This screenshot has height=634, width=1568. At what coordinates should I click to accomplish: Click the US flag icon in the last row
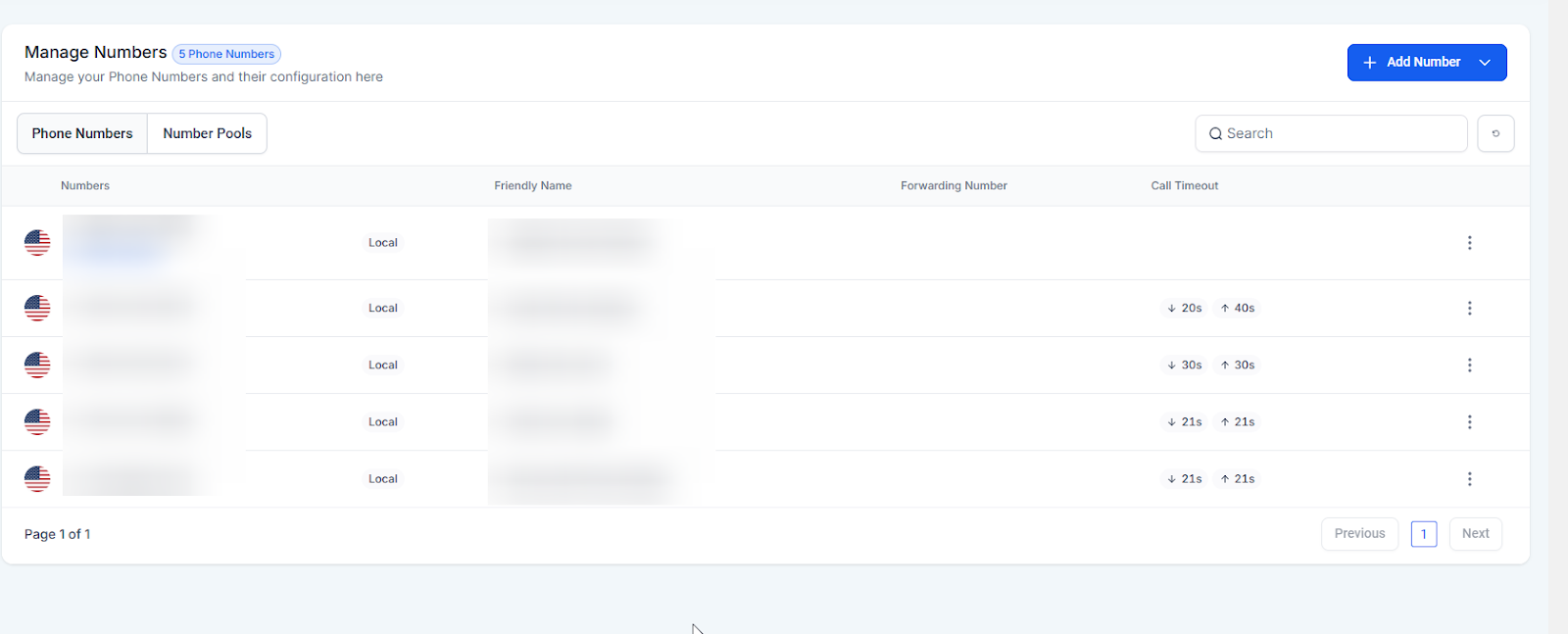coord(37,478)
